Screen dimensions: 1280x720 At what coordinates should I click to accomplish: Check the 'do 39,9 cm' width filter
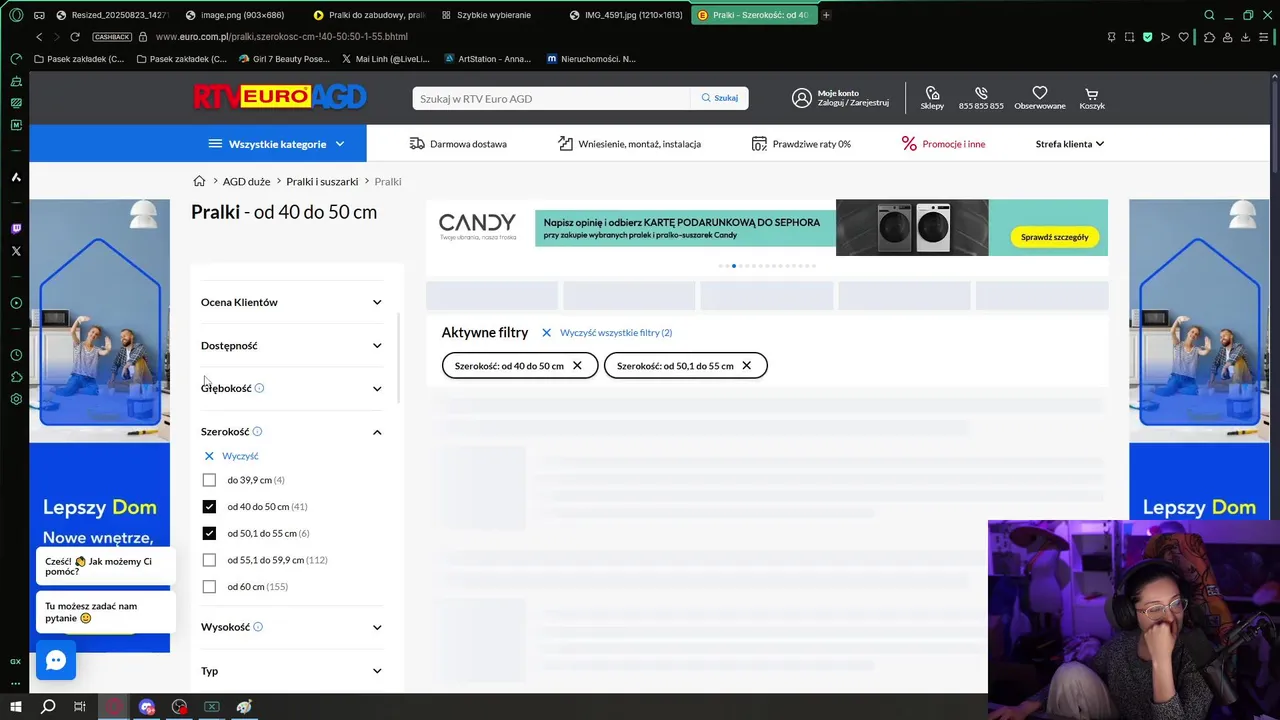pyautogui.click(x=209, y=480)
